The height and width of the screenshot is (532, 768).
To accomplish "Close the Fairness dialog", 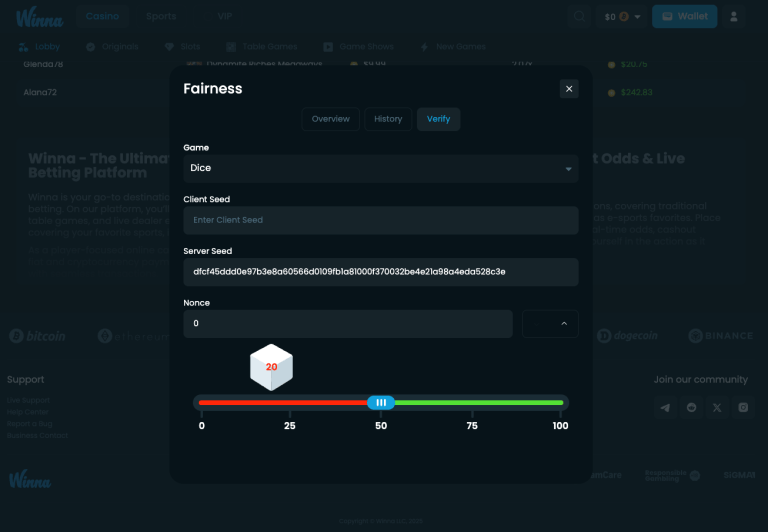I will tap(569, 89).
